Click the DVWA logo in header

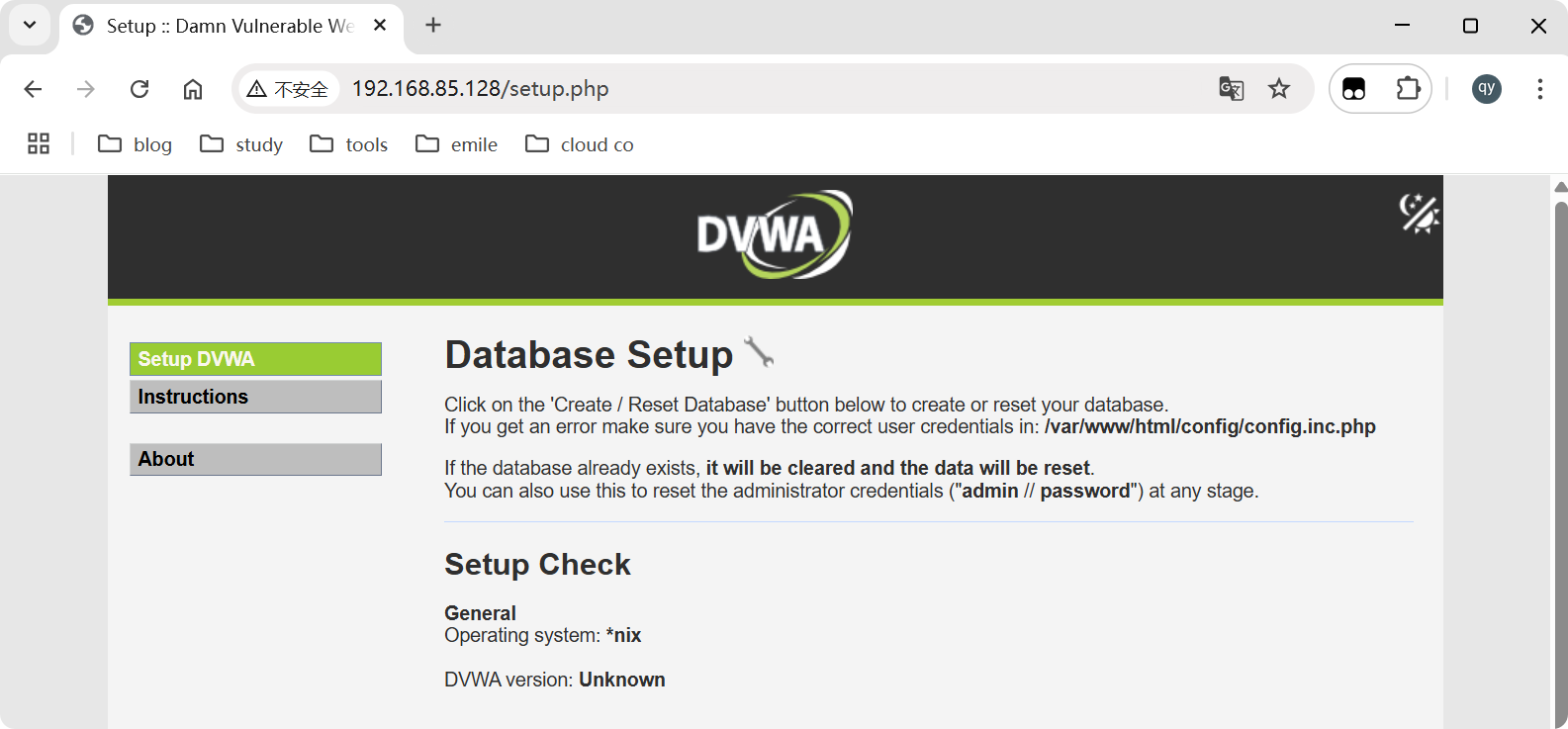tap(774, 234)
